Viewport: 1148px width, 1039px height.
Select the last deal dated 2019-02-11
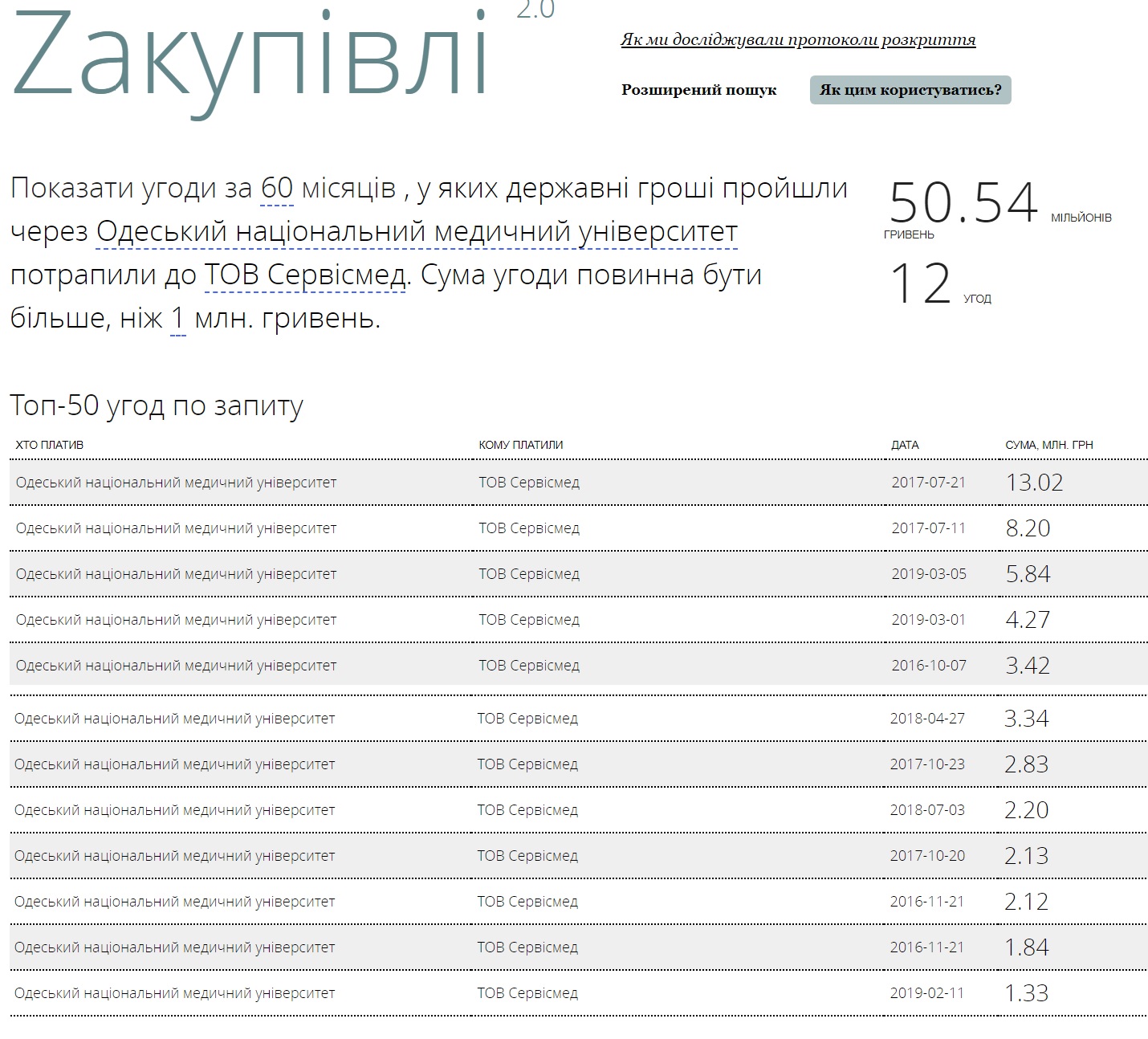[926, 993]
